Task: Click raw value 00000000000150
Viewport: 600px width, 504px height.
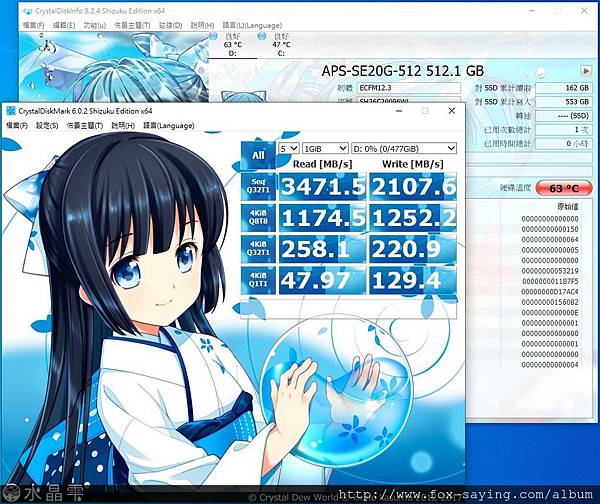Action: [550, 229]
